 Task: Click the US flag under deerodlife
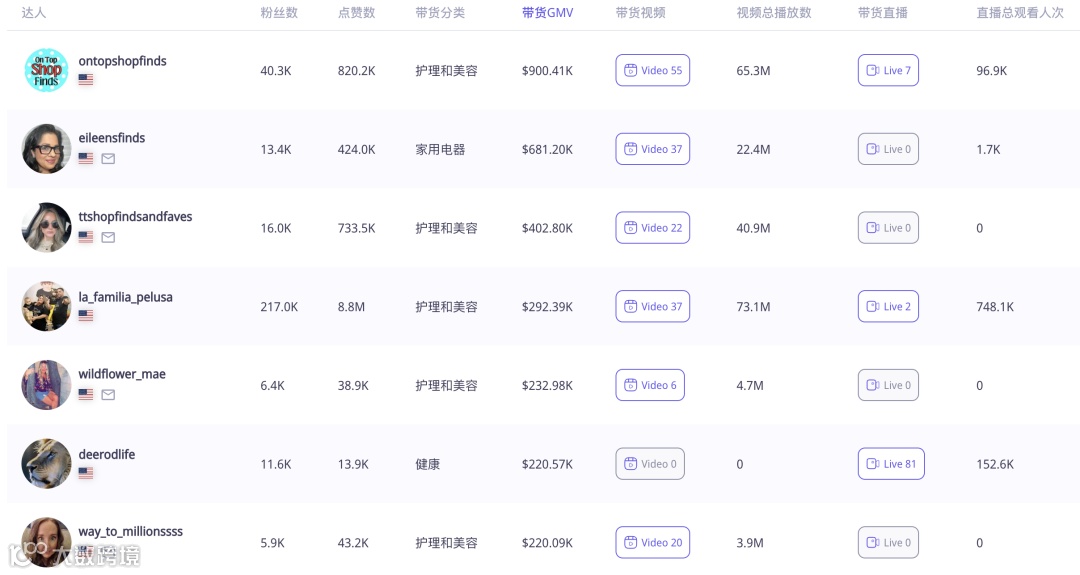tap(85, 473)
